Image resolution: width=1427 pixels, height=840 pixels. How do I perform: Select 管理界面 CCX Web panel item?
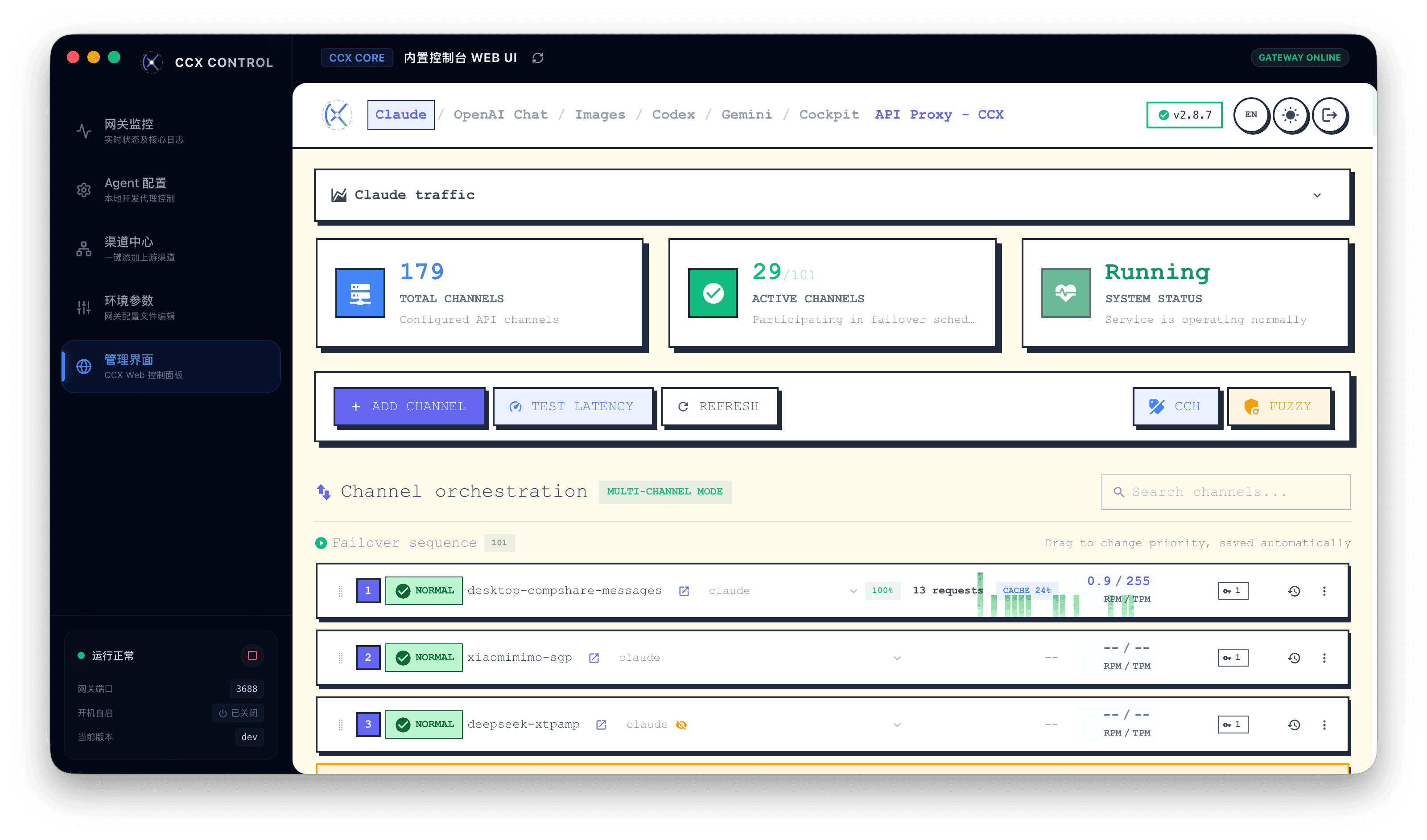click(x=170, y=366)
